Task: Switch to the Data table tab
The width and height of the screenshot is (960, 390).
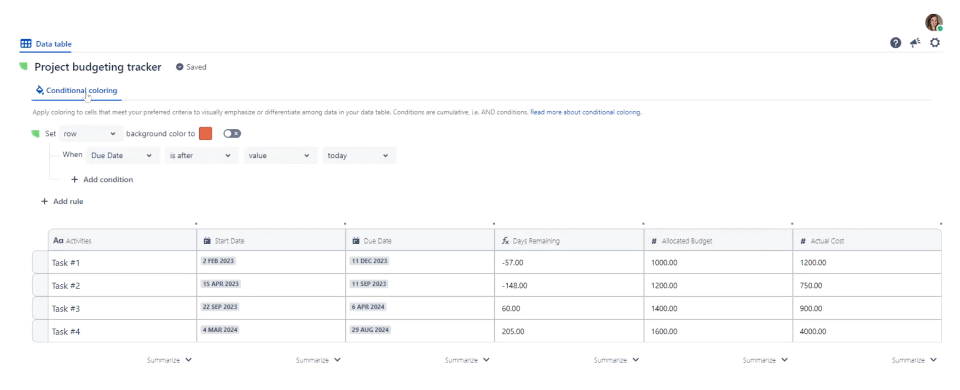Action: tap(46, 44)
